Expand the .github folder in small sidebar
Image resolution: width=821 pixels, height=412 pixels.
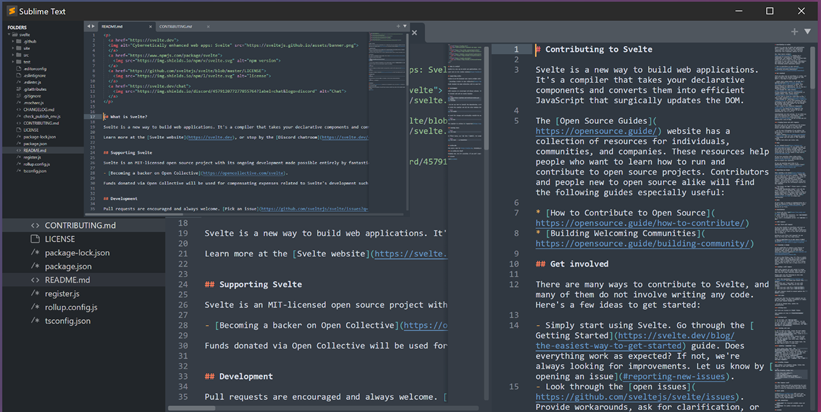click(x=13, y=41)
